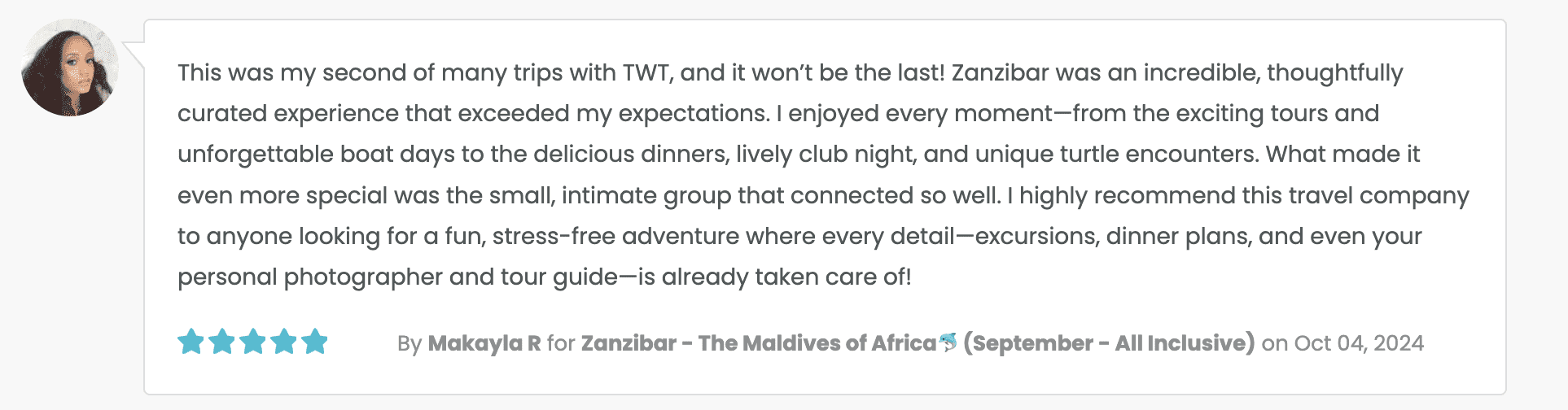
Task: Click the word "for" before the trip title
Action: (561, 343)
